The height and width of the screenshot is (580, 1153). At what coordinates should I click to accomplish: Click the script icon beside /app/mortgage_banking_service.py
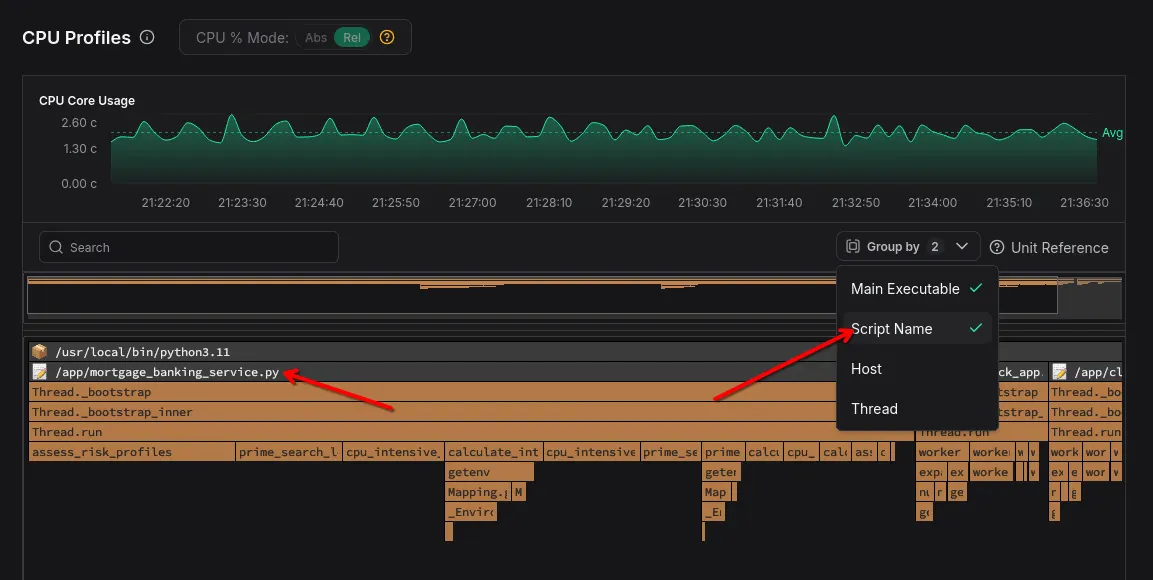point(38,371)
